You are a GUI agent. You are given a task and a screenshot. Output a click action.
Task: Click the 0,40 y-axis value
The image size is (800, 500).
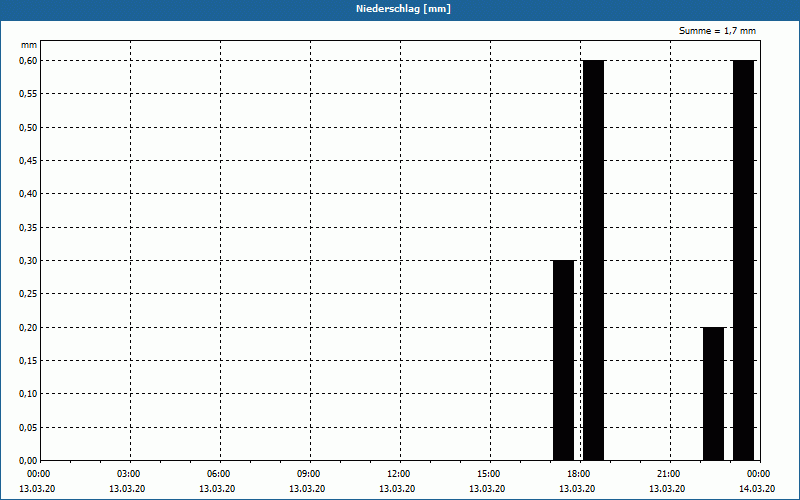pos(28,194)
